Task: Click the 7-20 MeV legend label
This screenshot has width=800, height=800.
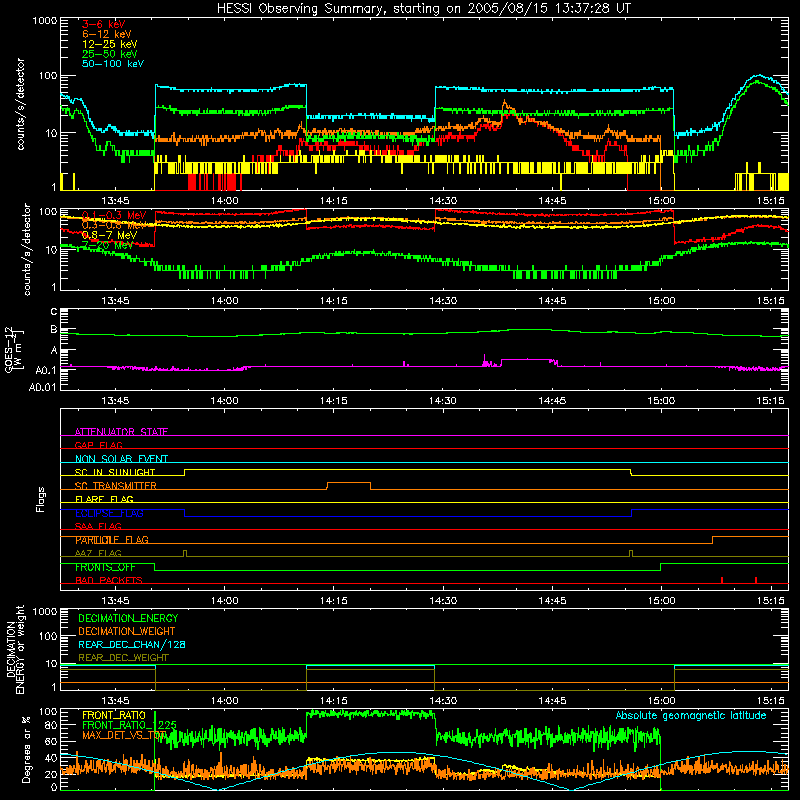Action: tap(108, 245)
